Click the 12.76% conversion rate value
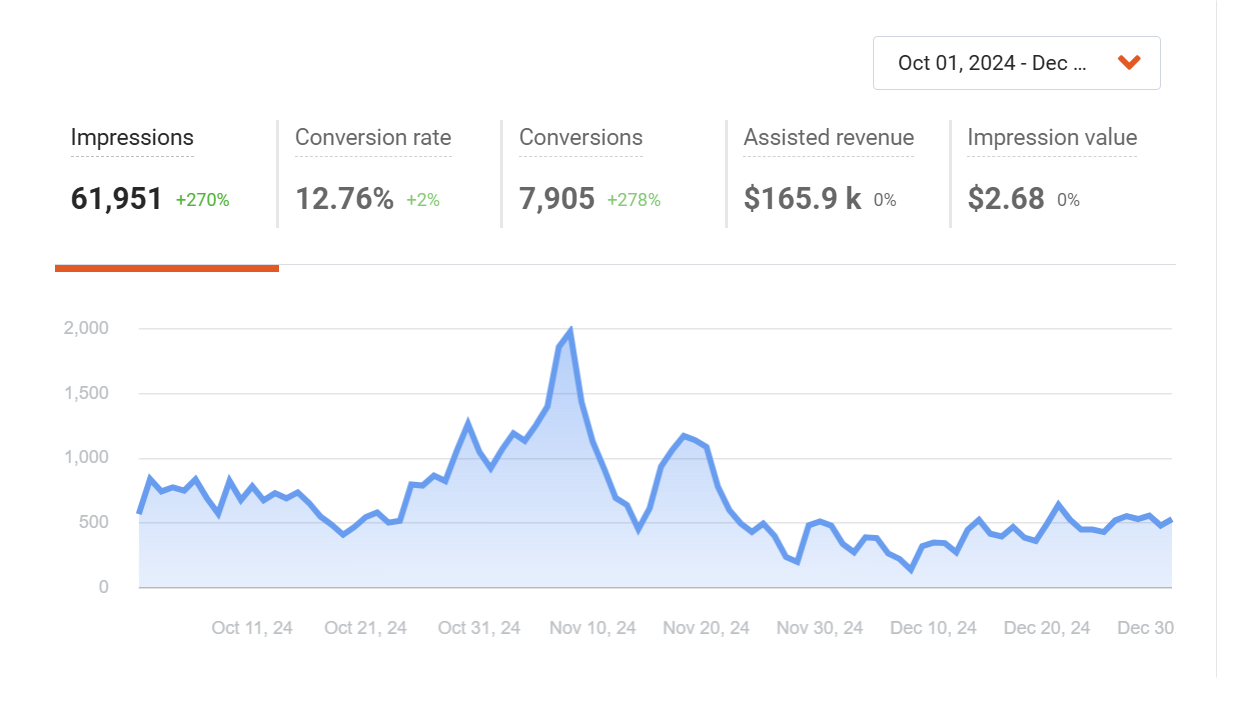The width and height of the screenshot is (1236, 725). click(344, 199)
